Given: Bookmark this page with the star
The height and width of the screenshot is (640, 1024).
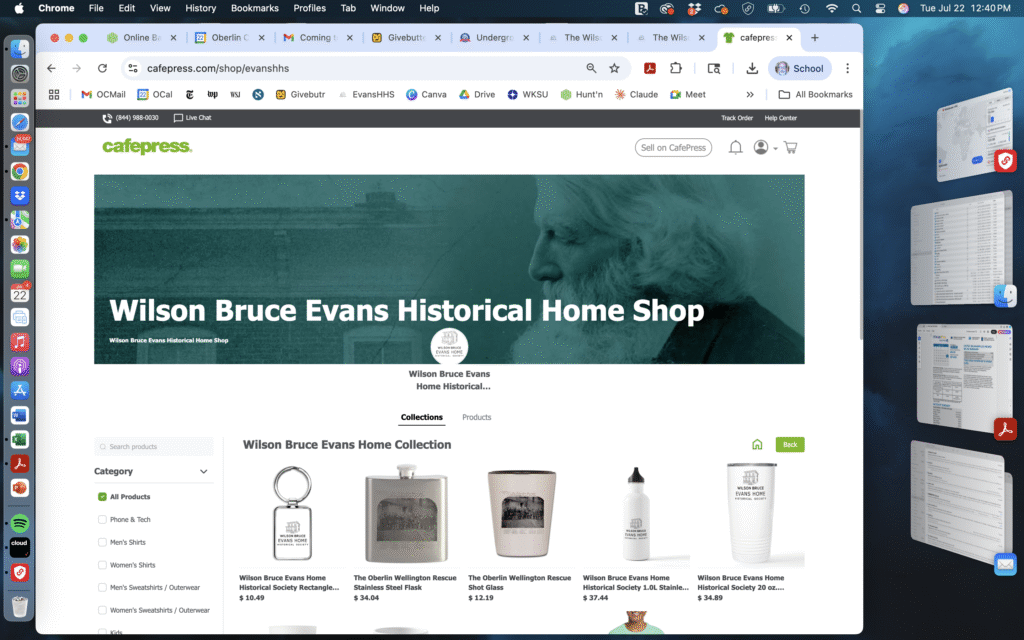Looking at the screenshot, I should point(614,69).
